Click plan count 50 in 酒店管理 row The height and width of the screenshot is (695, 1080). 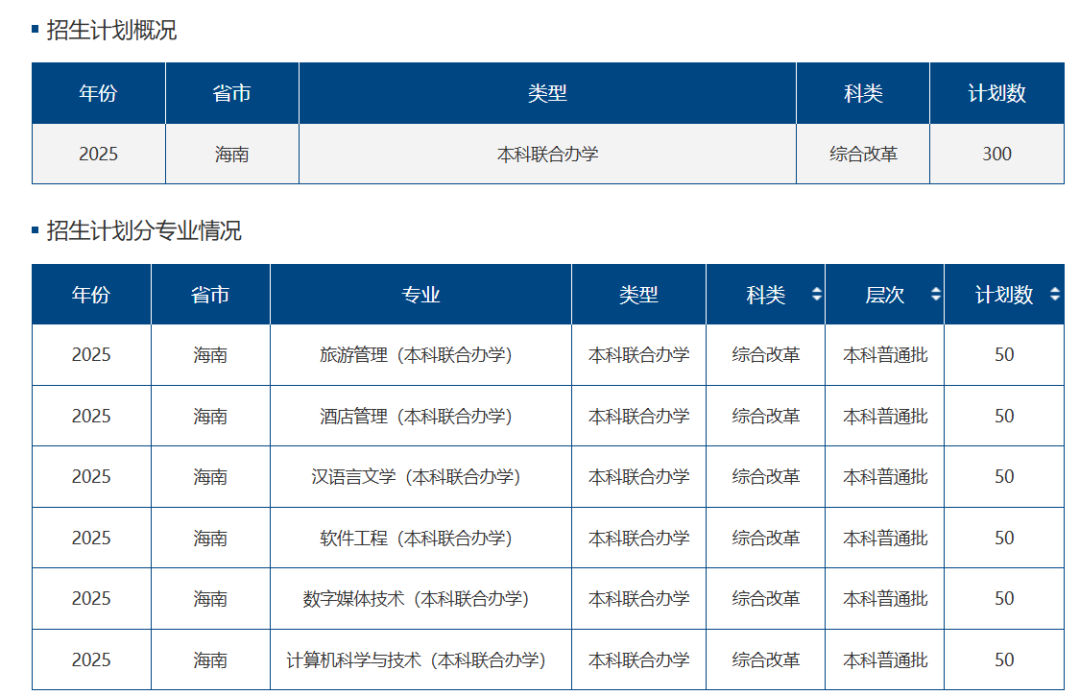[1004, 416]
